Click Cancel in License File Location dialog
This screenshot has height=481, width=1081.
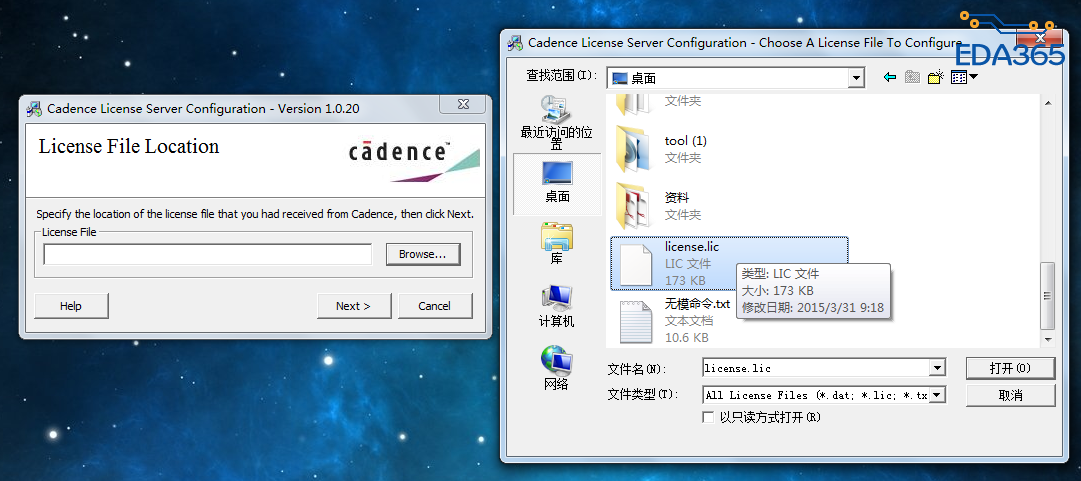(x=435, y=306)
